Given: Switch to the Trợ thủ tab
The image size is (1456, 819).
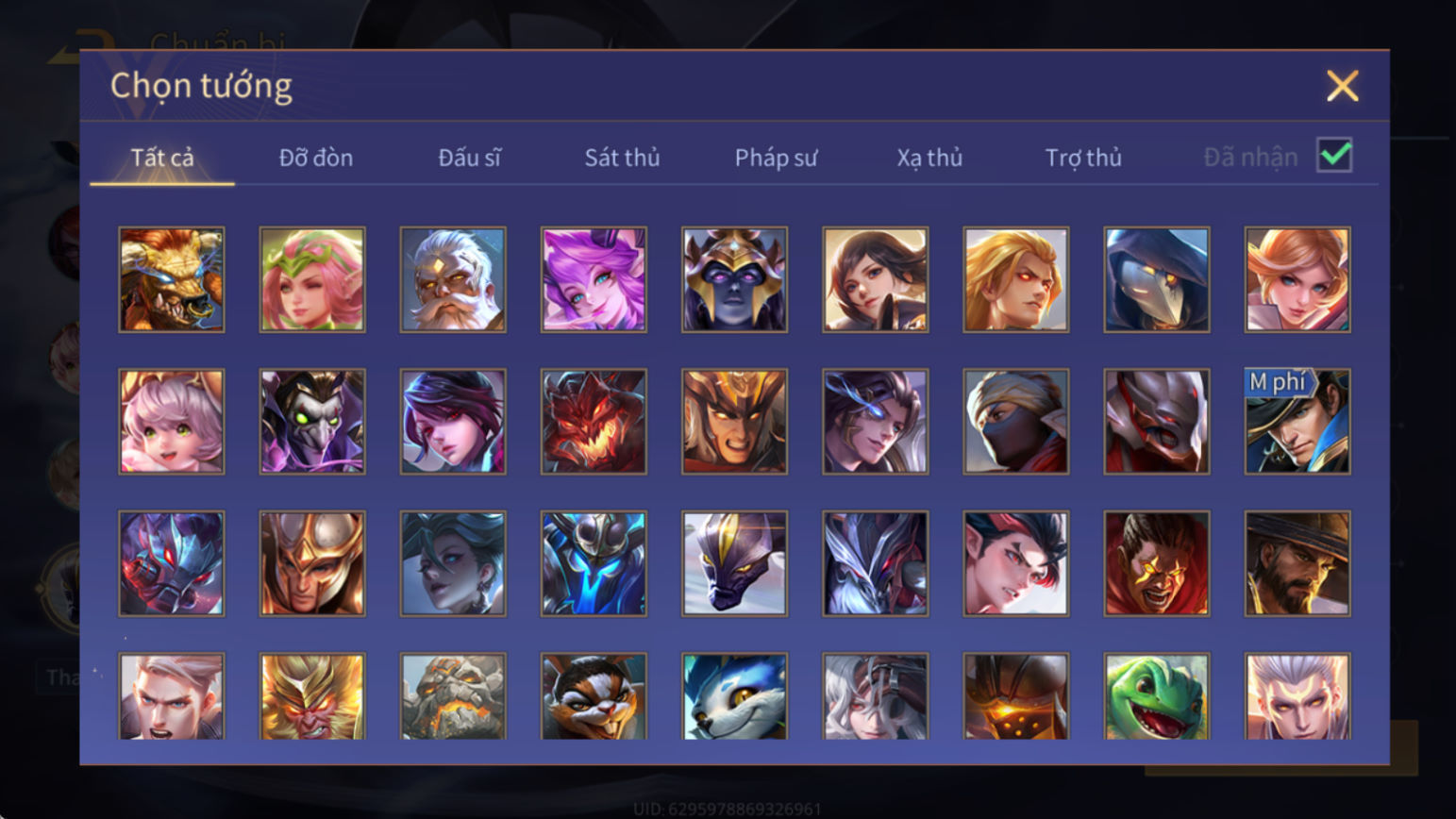Looking at the screenshot, I should [1083, 158].
